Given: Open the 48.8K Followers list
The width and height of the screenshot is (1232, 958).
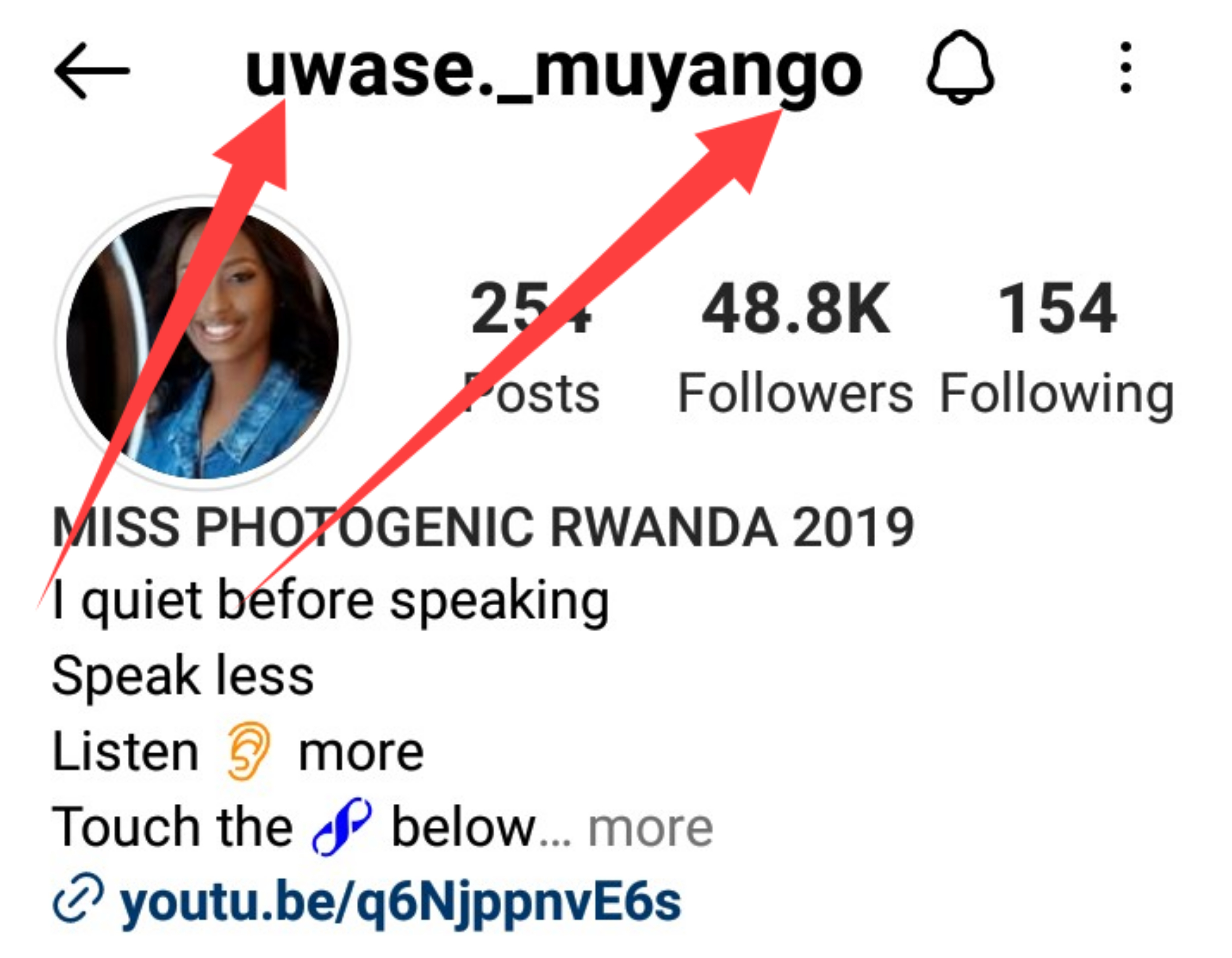Looking at the screenshot, I should tap(795, 348).
